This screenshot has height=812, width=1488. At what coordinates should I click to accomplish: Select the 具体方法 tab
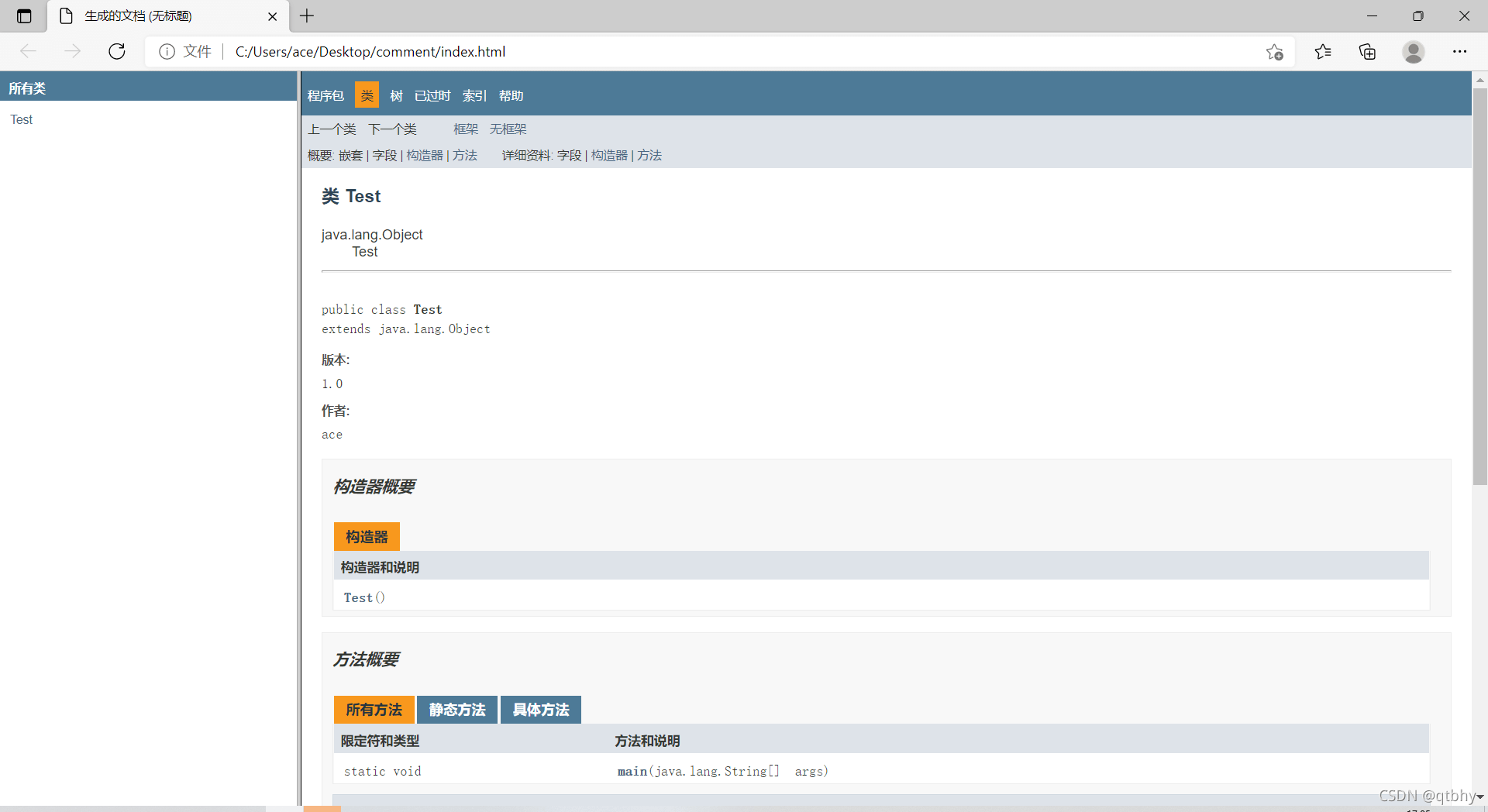pyautogui.click(x=541, y=710)
